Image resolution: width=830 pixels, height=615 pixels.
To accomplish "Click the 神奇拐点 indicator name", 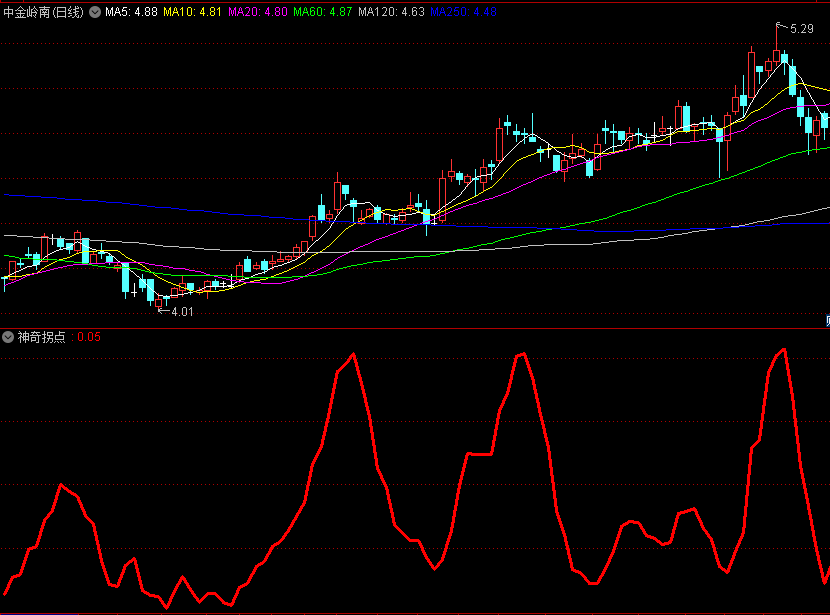I will (x=41, y=337).
